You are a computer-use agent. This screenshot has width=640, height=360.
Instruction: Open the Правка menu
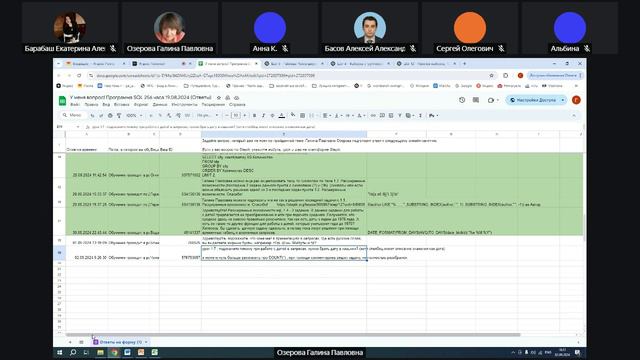91,105
